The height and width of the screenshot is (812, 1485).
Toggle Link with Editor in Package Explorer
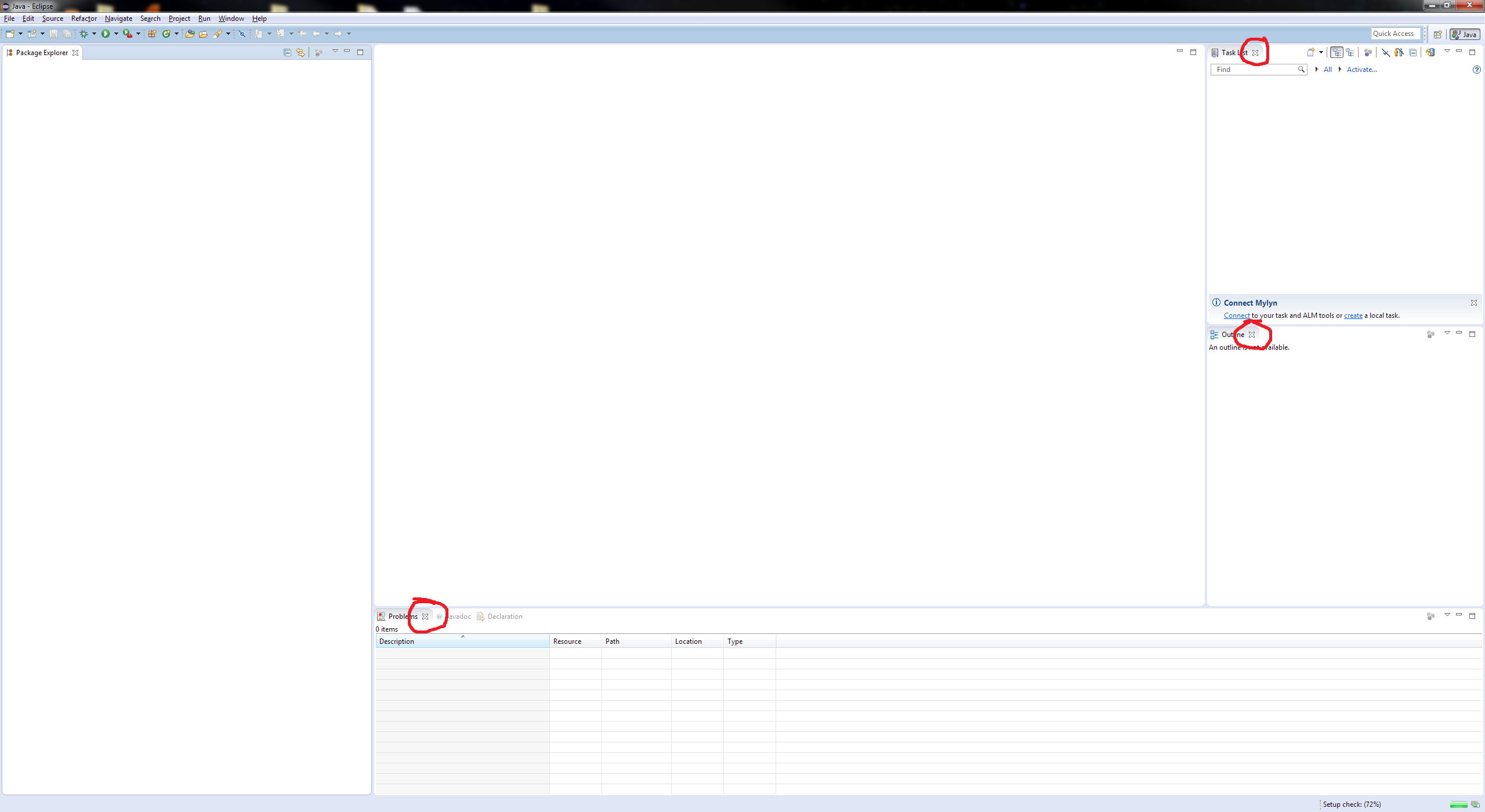click(x=300, y=53)
